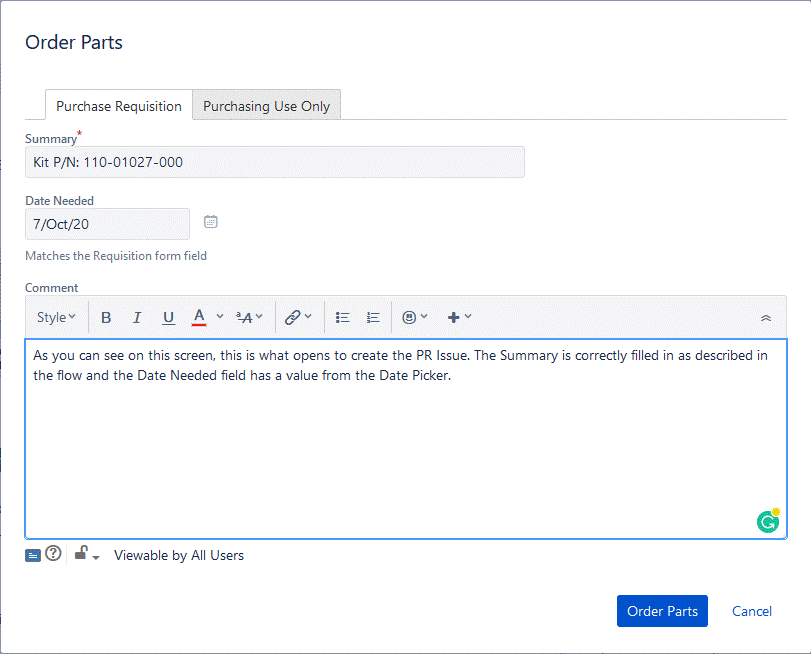Open the comment formatting help icon

pyautogui.click(x=53, y=554)
